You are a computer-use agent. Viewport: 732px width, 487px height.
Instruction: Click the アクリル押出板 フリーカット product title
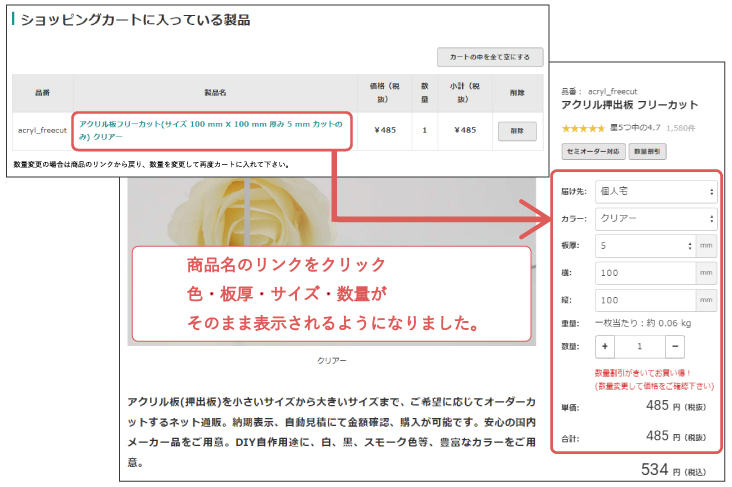[x=629, y=105]
